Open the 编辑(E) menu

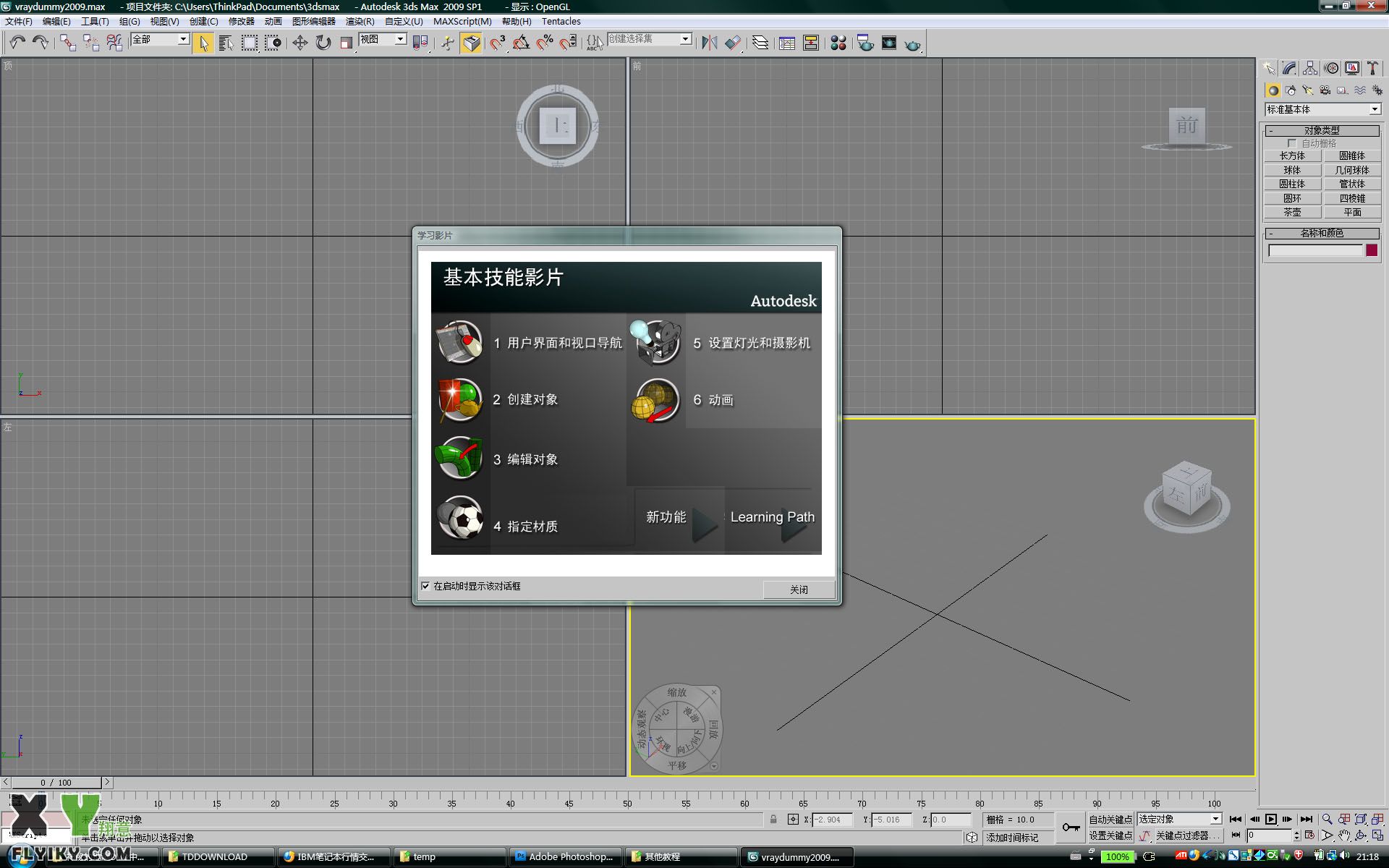tap(56, 22)
